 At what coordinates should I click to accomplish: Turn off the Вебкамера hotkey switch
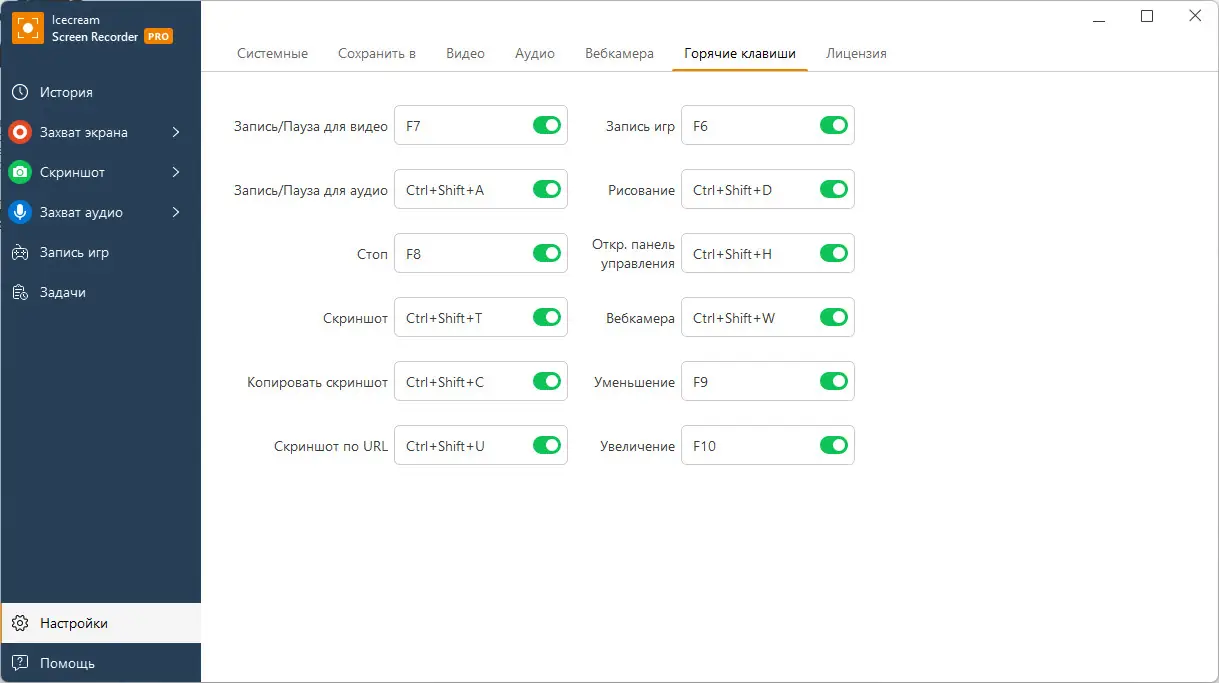[833, 317]
